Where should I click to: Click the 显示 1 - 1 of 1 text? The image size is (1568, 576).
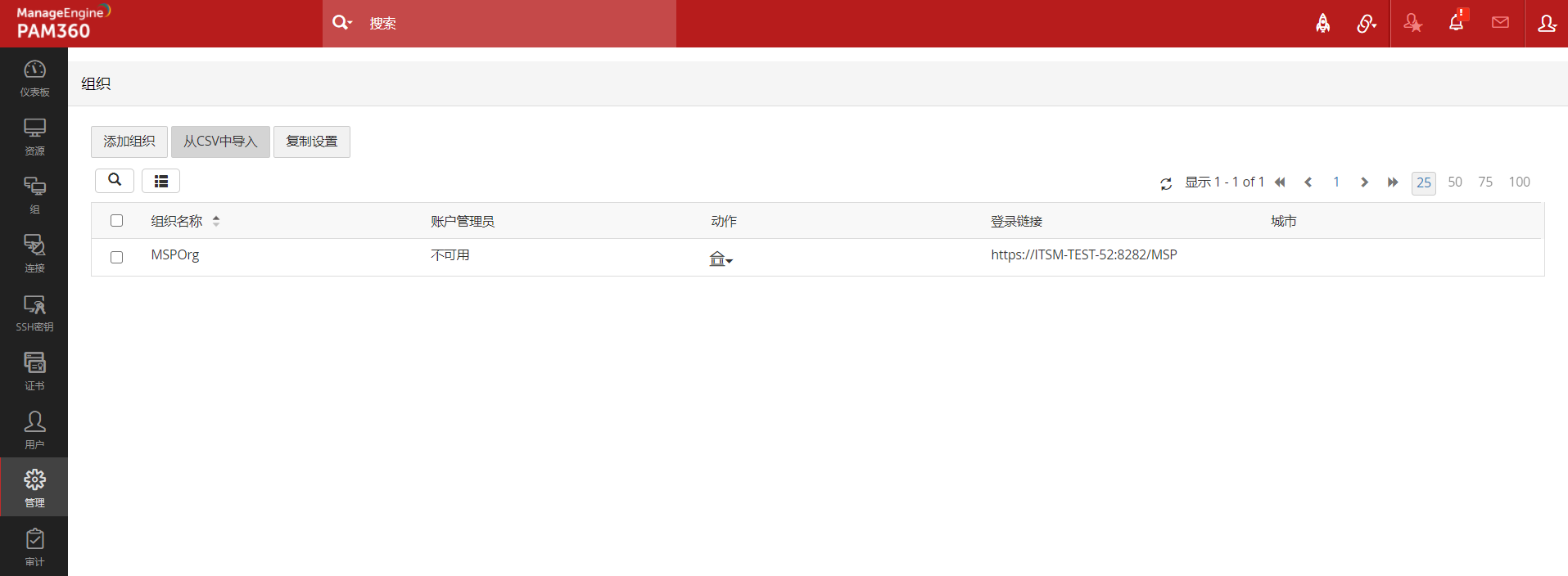(1225, 182)
